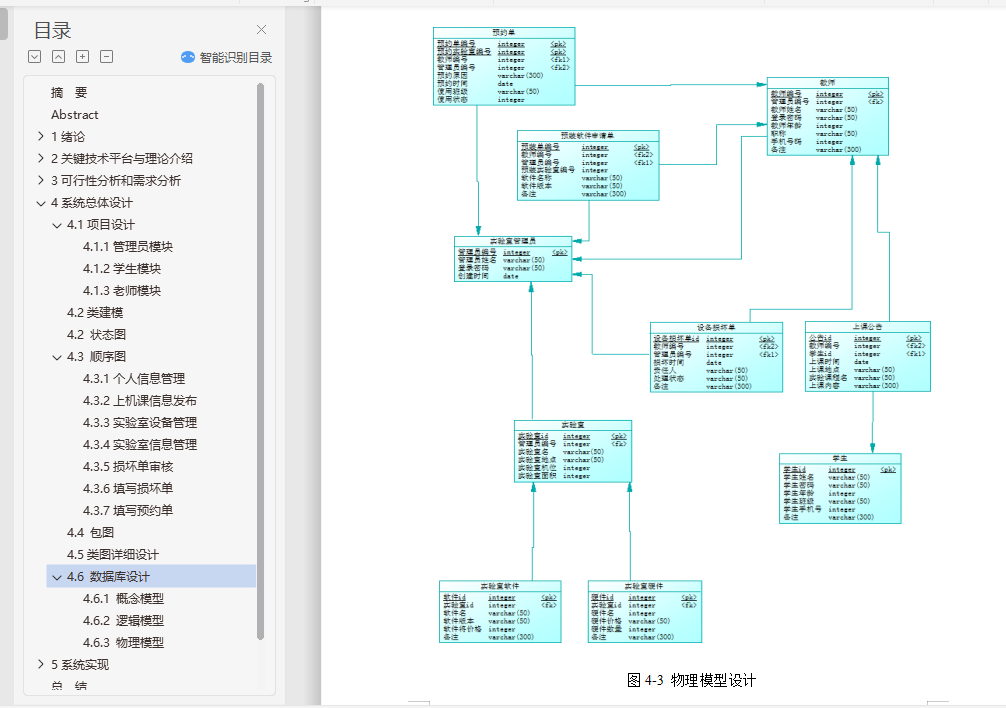1006x708 pixels.
Task: Jump to 4.3.2 上机课信息发布
Action: (140, 400)
